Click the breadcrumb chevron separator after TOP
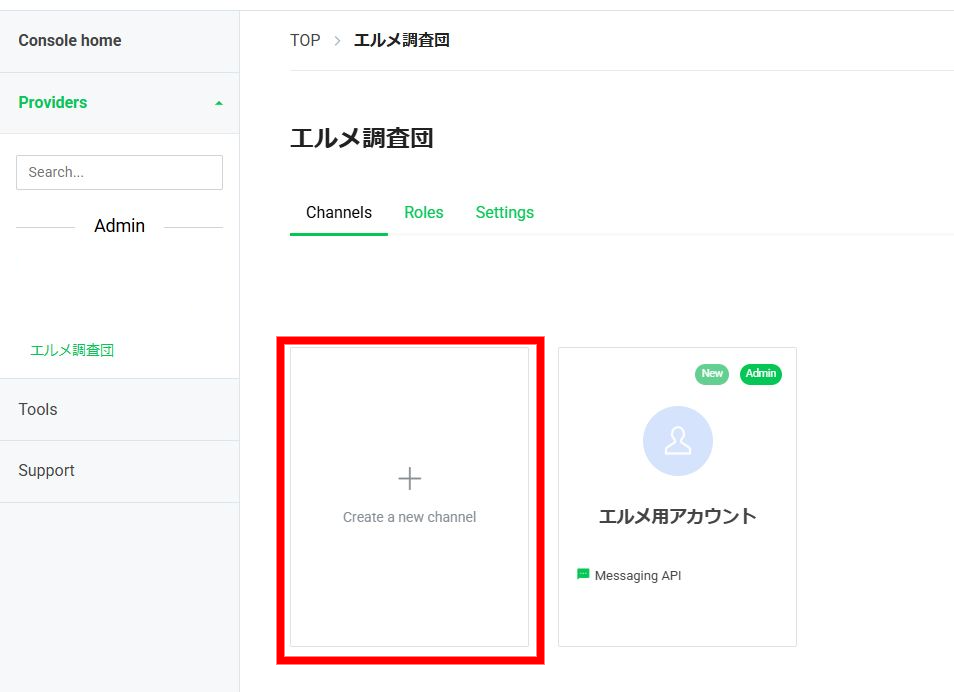 (x=337, y=41)
